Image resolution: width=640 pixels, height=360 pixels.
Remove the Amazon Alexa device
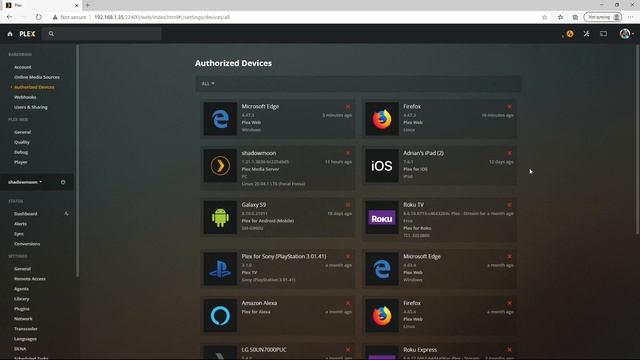(x=348, y=303)
